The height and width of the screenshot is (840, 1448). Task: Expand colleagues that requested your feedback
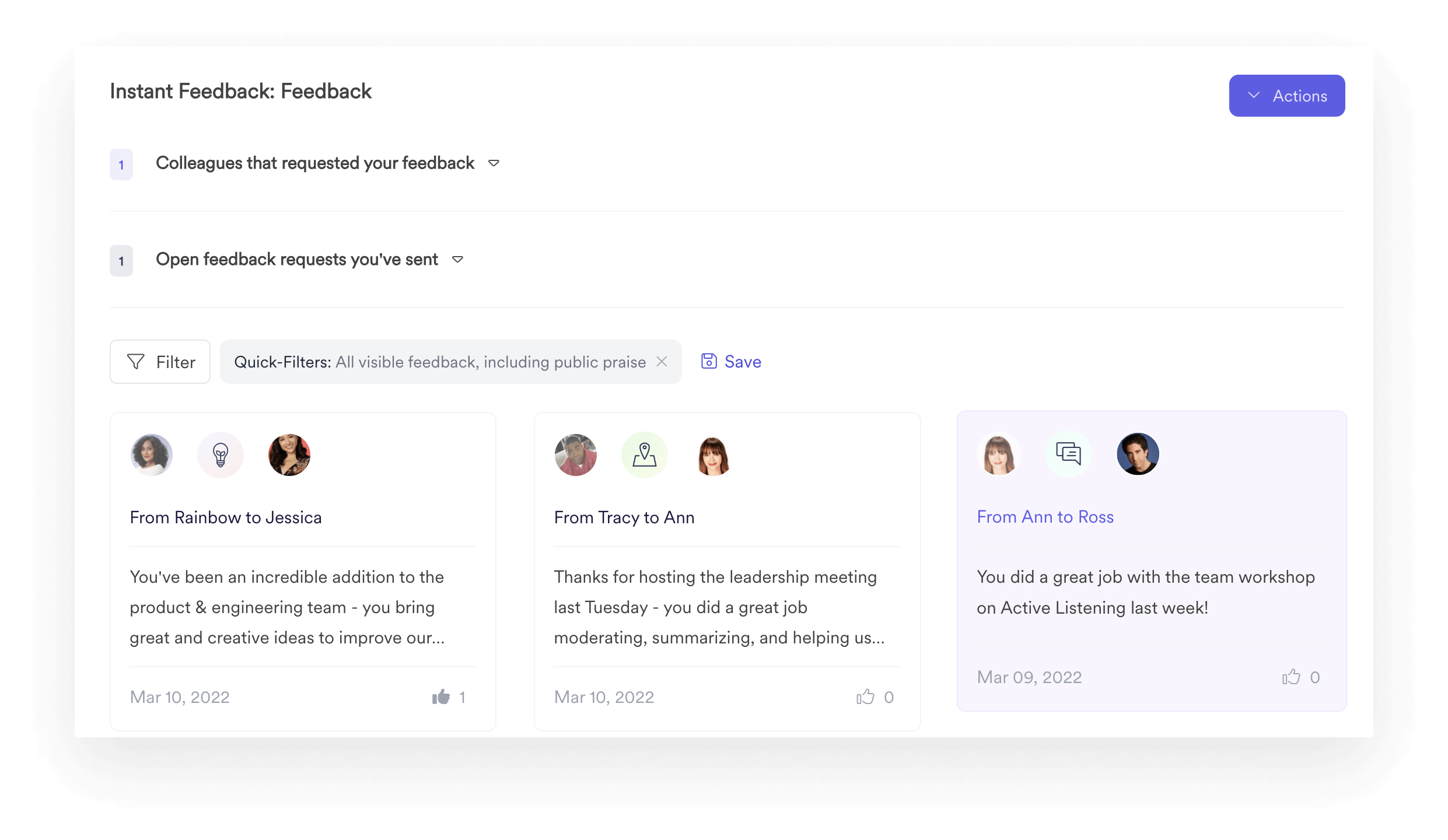pos(492,163)
